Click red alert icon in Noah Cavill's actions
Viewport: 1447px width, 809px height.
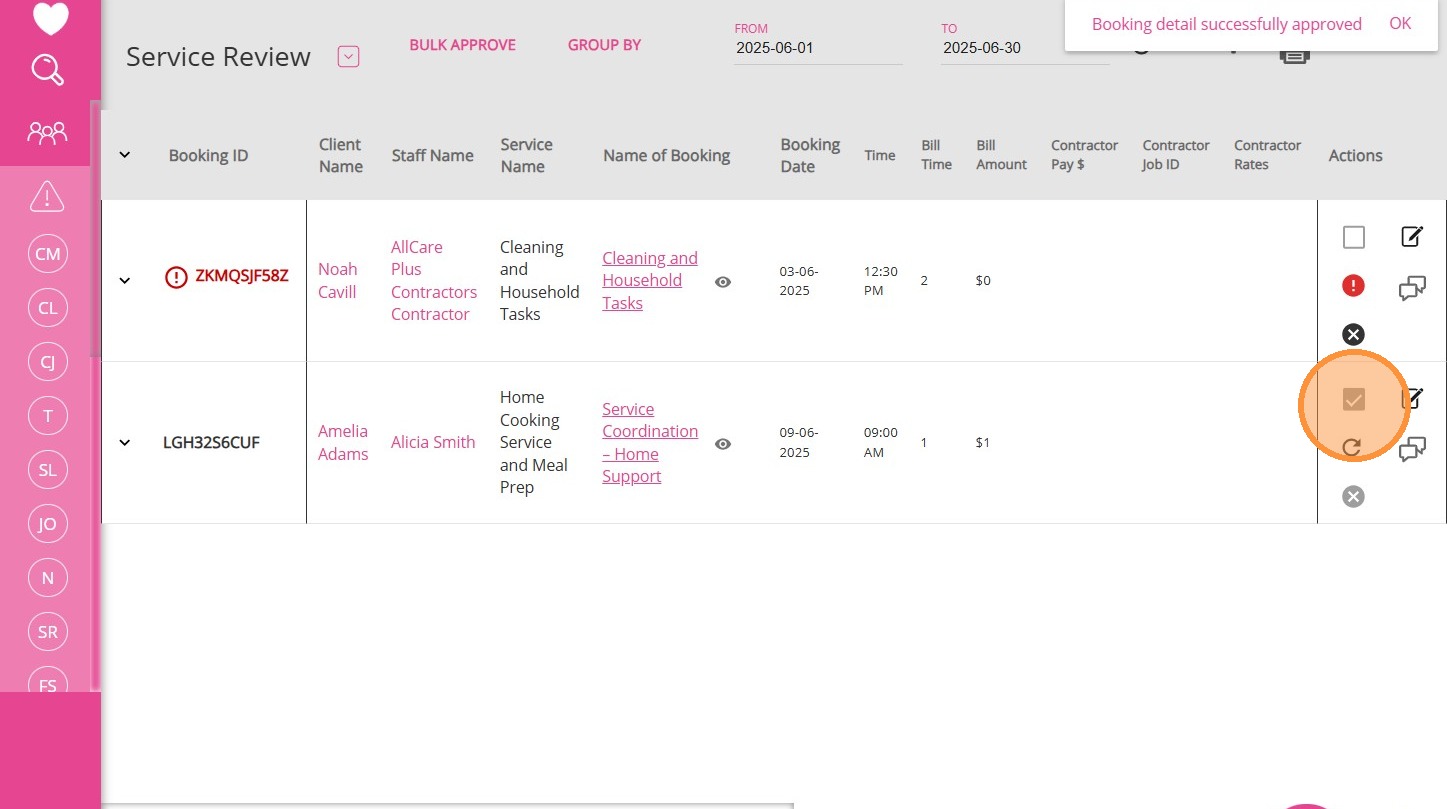[x=1353, y=287]
